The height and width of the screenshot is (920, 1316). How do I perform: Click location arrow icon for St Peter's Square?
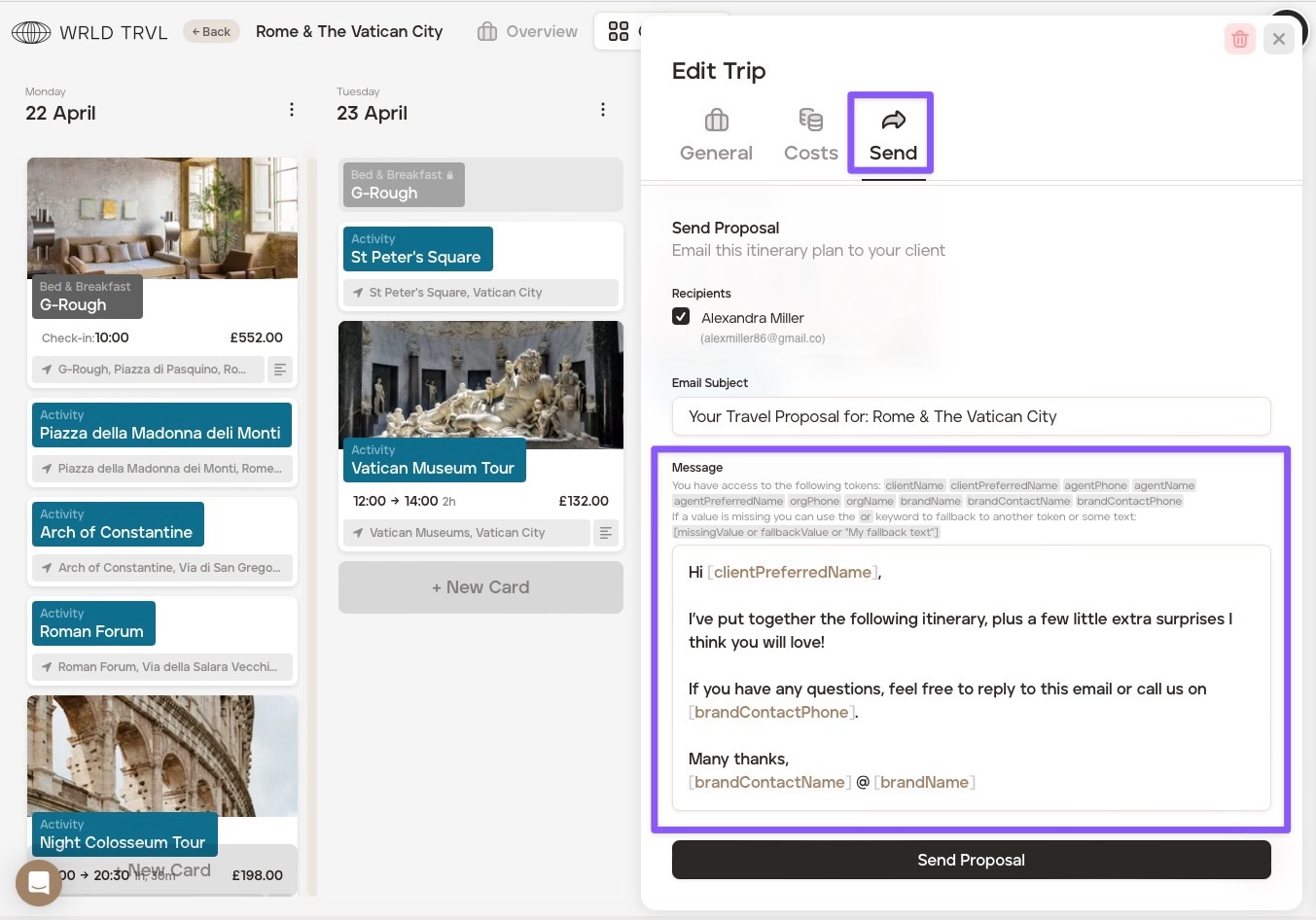[x=358, y=293]
